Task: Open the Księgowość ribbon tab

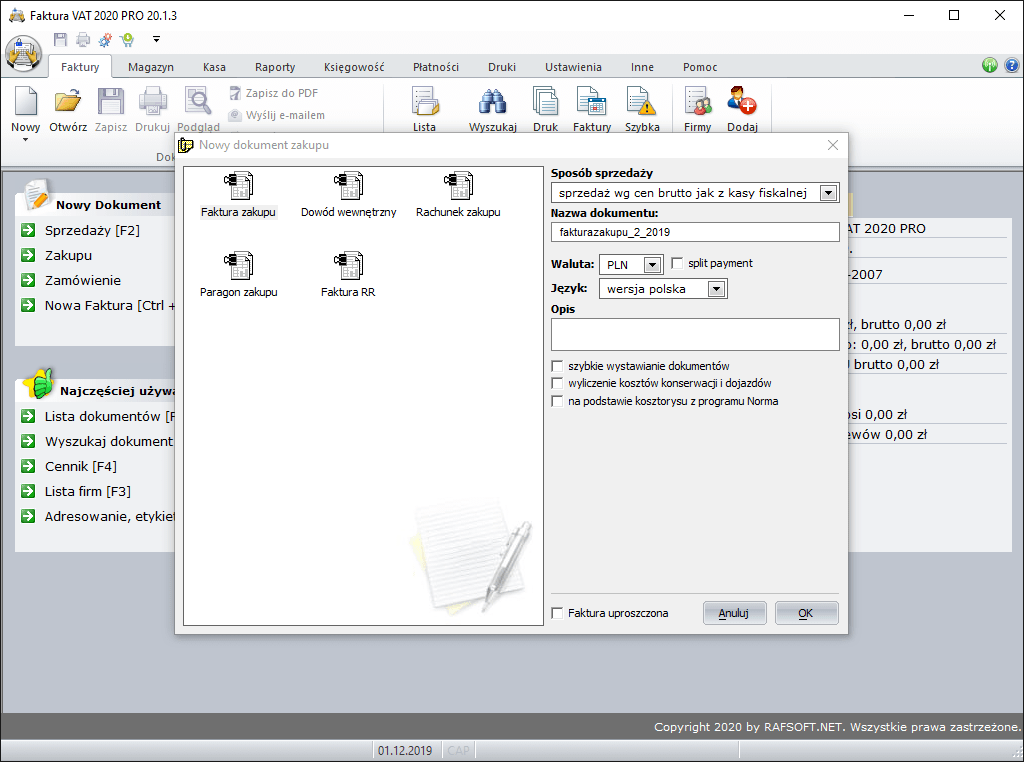Action: click(x=354, y=67)
